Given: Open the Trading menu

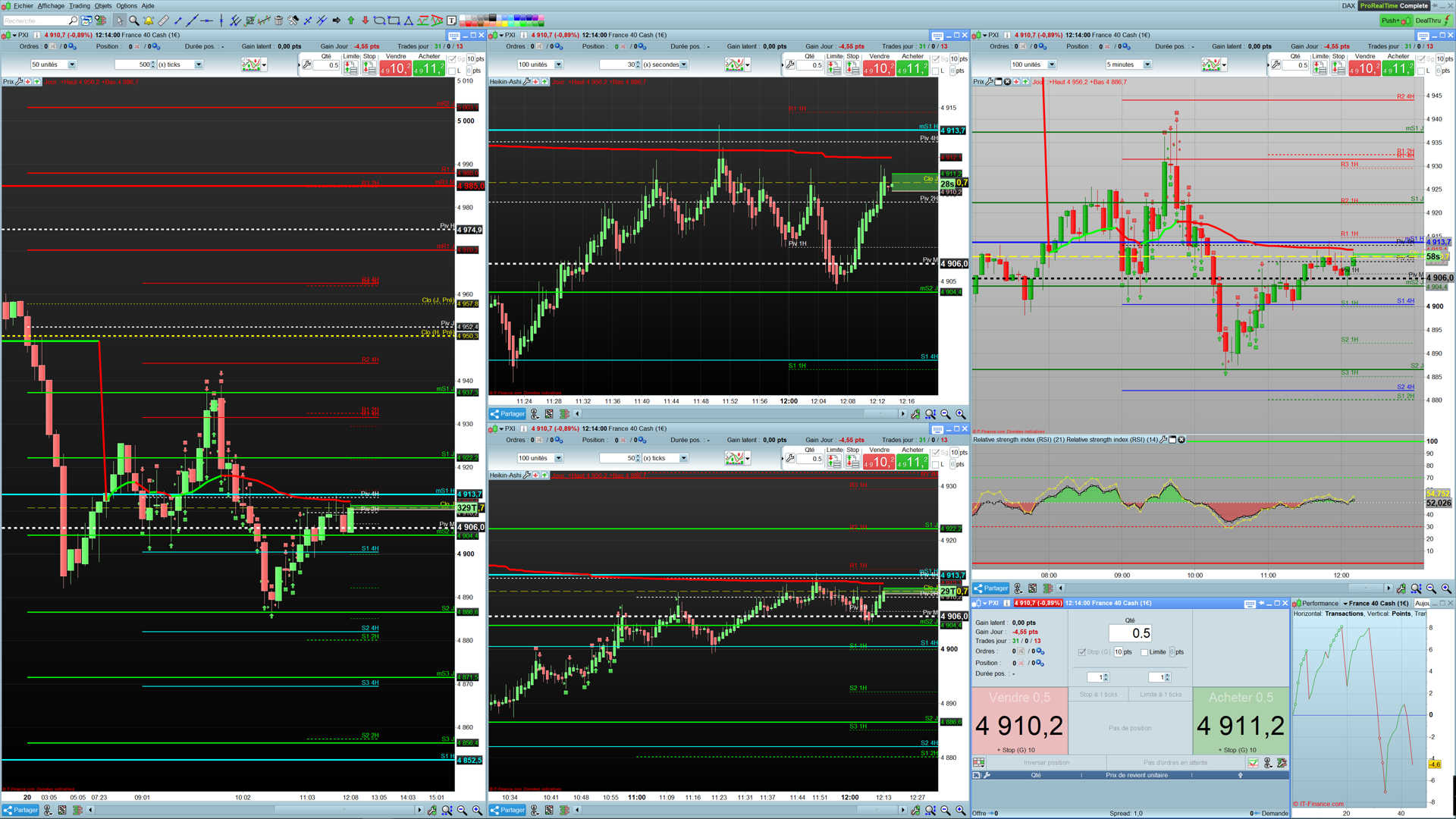Looking at the screenshot, I should [x=79, y=5].
